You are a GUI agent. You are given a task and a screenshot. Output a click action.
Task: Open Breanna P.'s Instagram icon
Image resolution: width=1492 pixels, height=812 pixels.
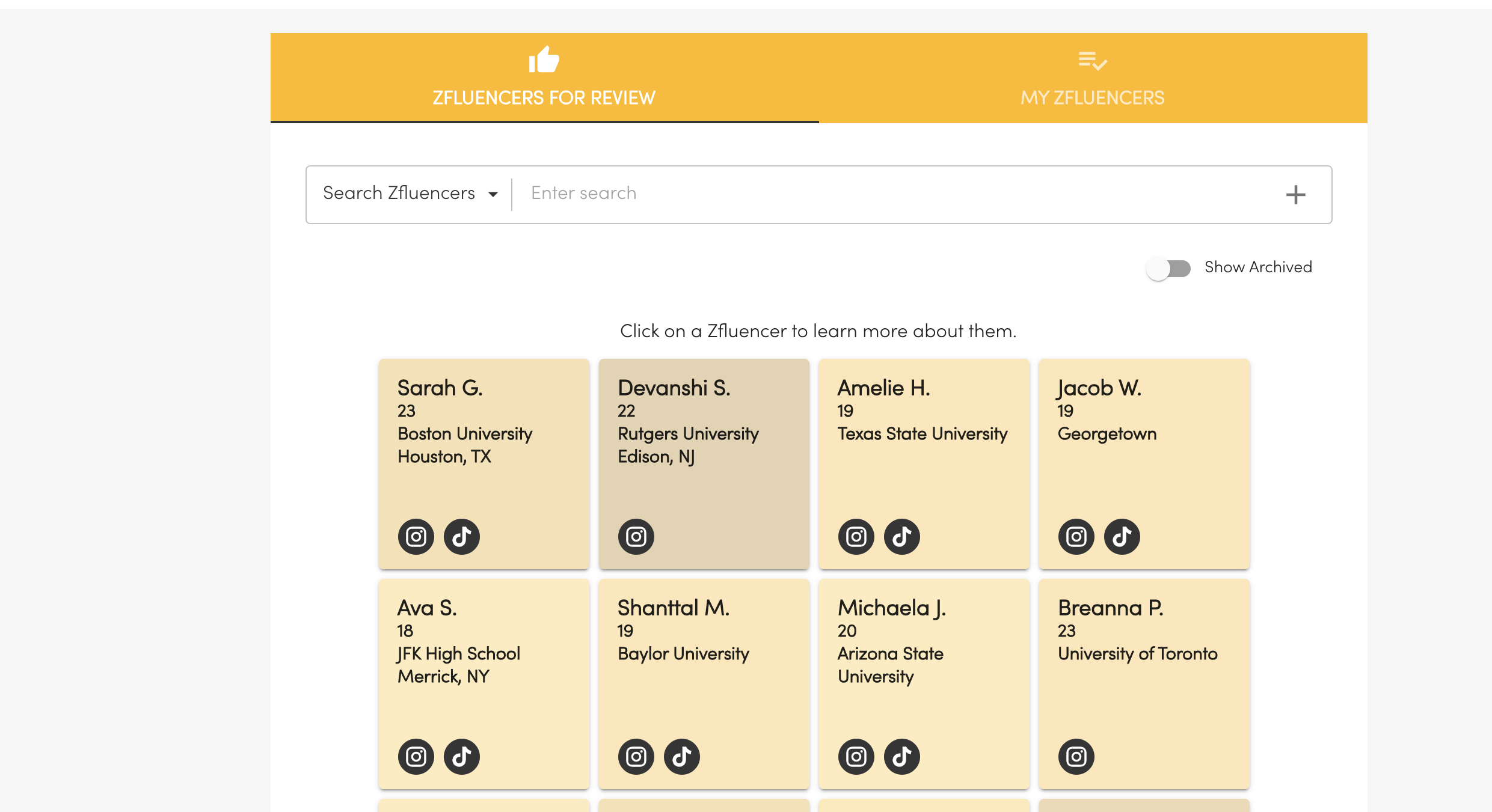(1076, 756)
